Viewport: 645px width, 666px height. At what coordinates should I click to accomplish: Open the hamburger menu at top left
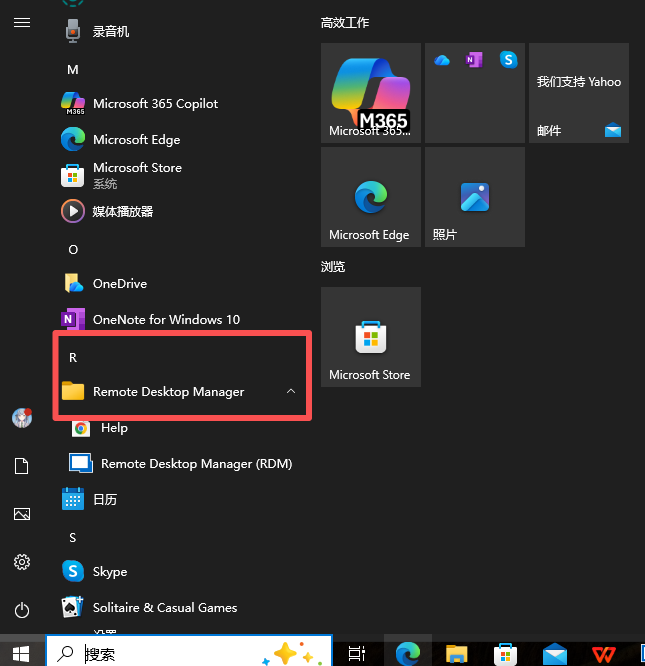point(22,23)
